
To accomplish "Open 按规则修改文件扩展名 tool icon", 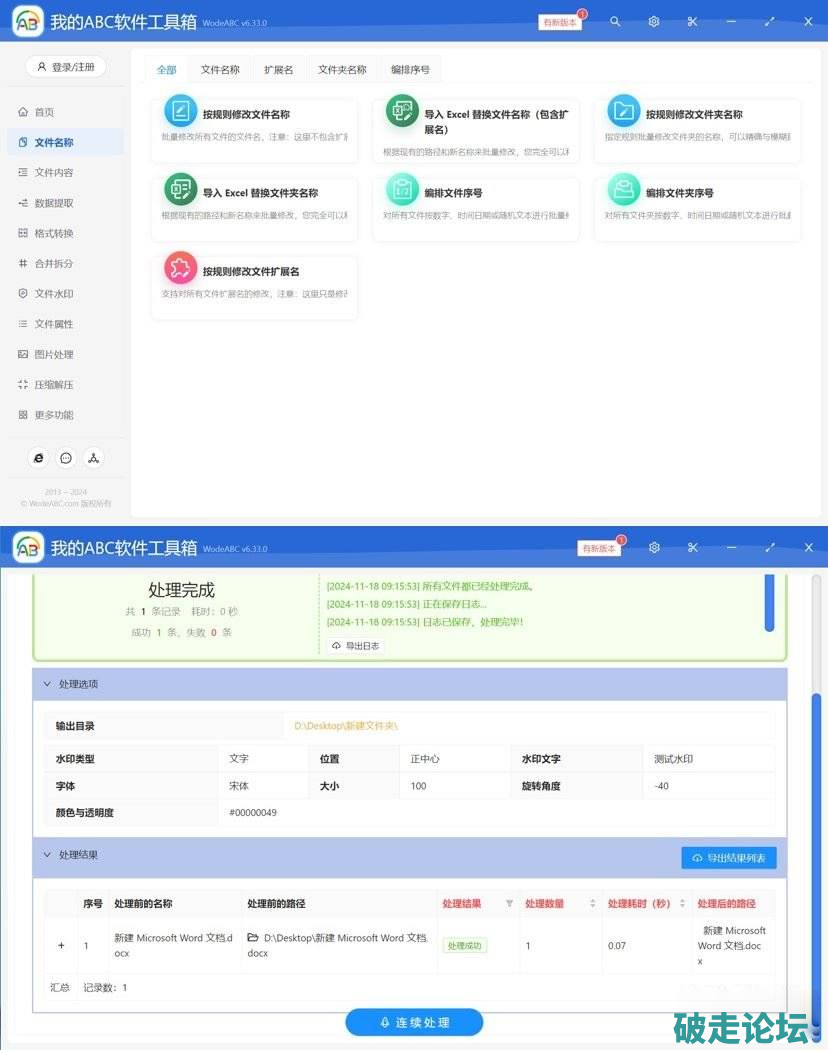I will point(181,268).
